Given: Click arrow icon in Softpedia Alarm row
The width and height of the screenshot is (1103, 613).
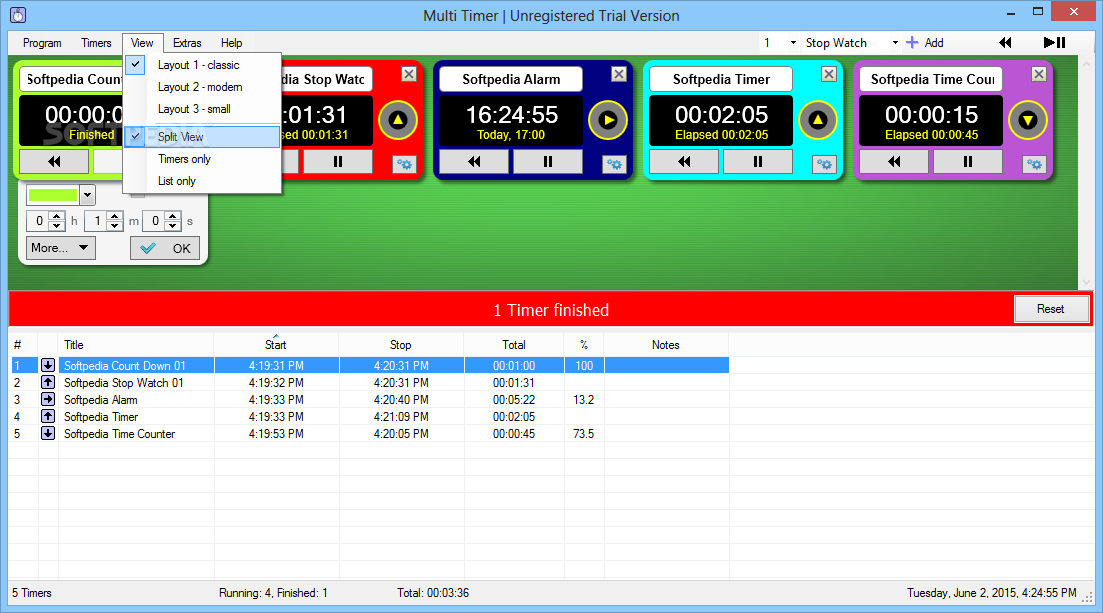Looking at the screenshot, I should (48, 399).
